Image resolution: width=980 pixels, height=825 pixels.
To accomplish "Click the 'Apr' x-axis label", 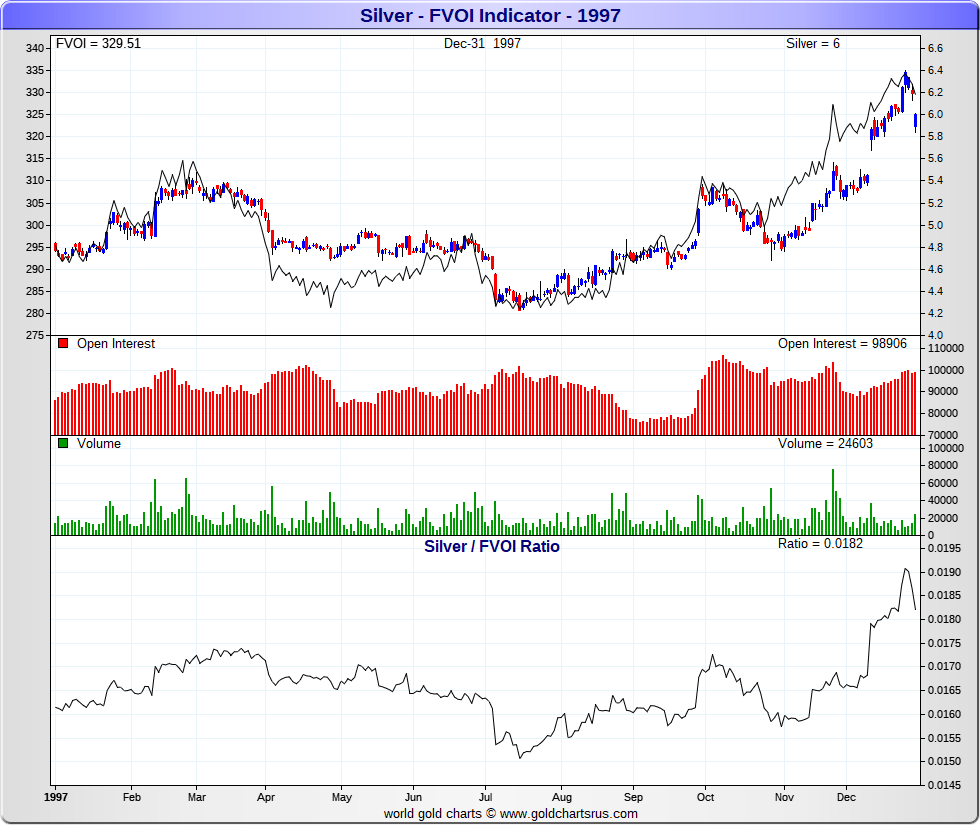I will click(266, 797).
